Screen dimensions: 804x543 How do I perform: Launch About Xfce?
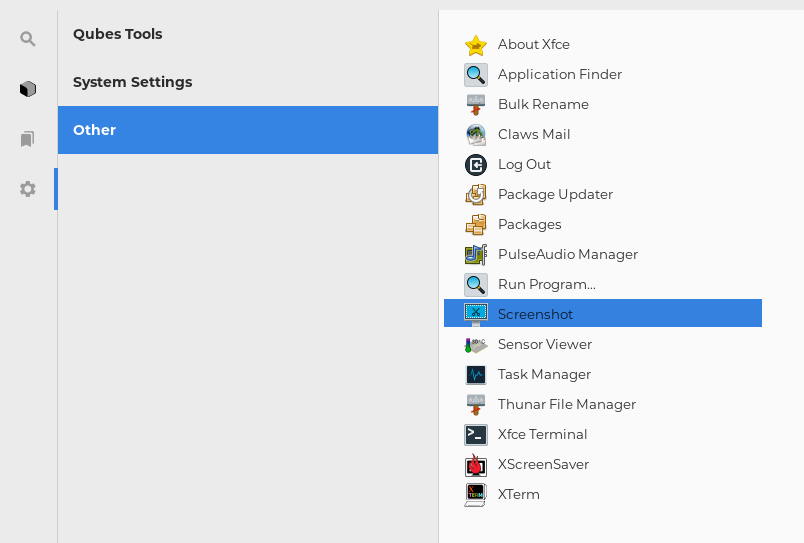tap(603, 45)
